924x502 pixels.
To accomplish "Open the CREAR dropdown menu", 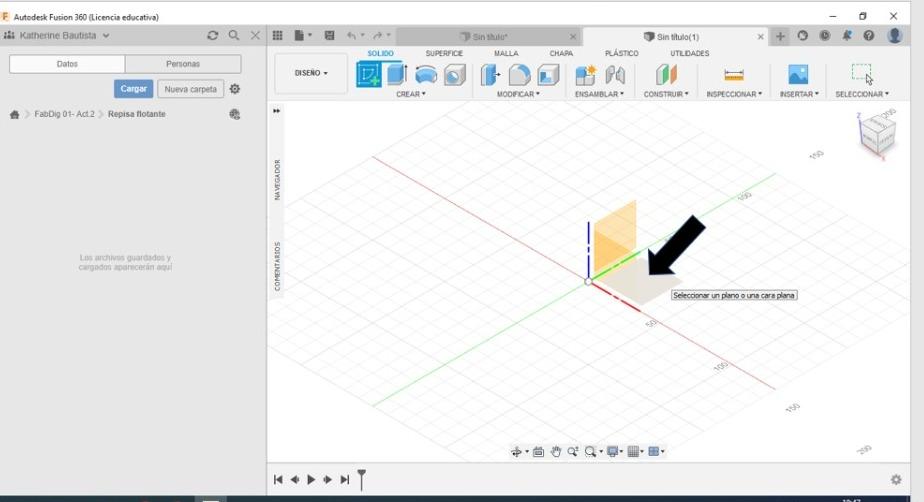I will 411,94.
